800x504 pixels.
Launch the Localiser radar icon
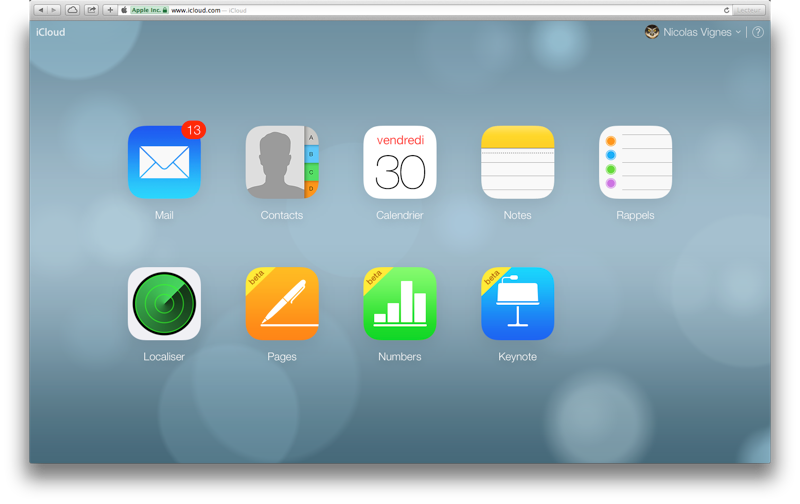click(164, 304)
